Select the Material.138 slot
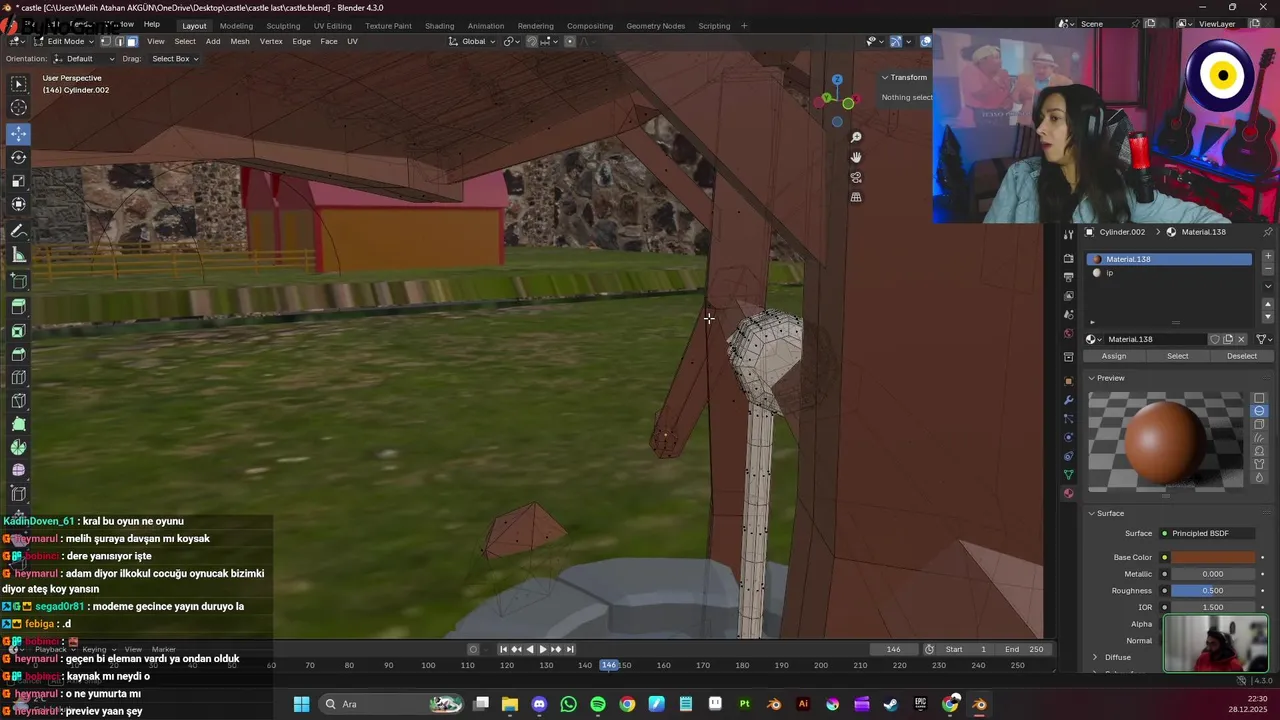Image resolution: width=1280 pixels, height=720 pixels. coord(1169,259)
